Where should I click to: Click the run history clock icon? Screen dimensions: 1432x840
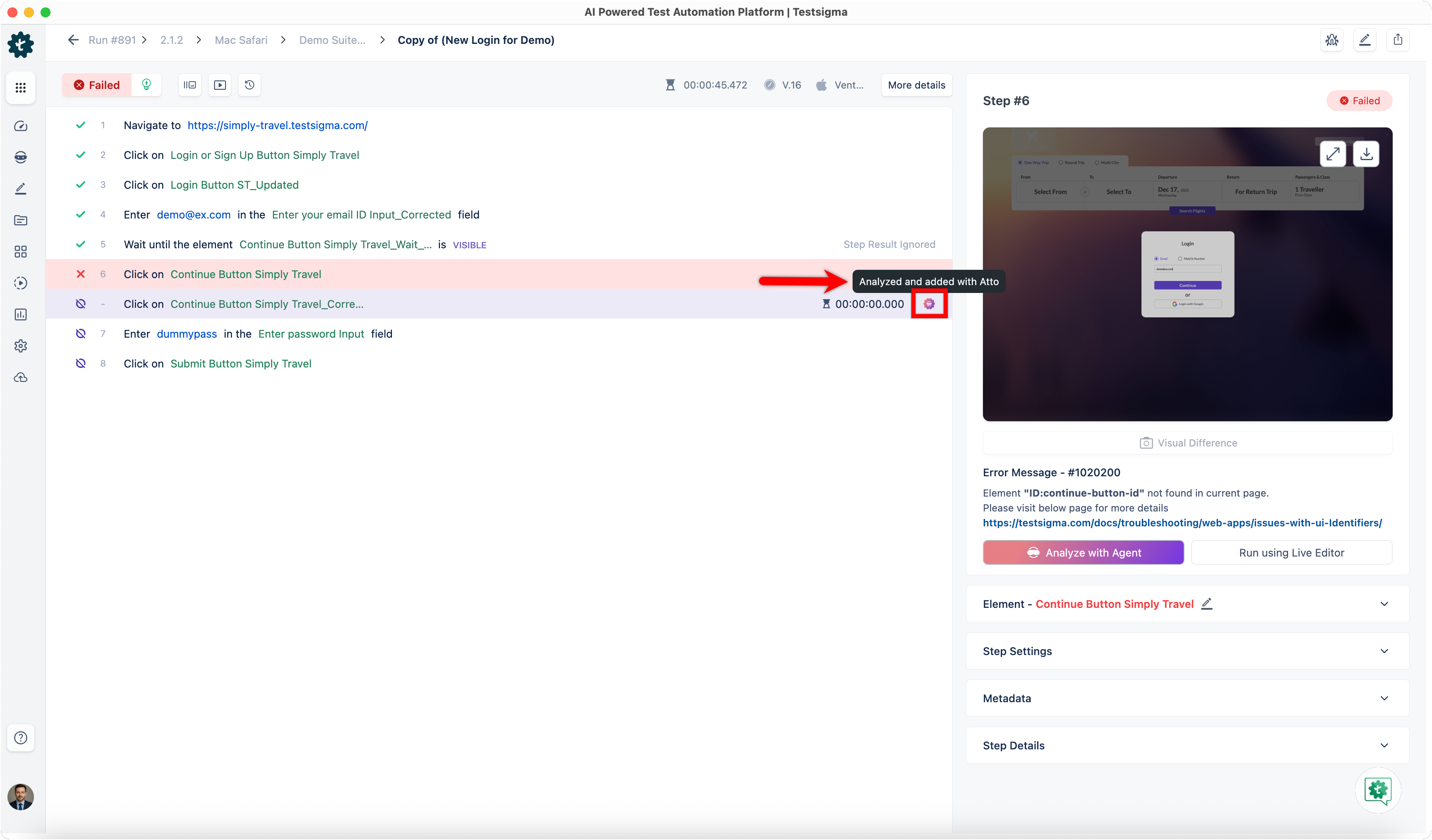[x=250, y=85]
